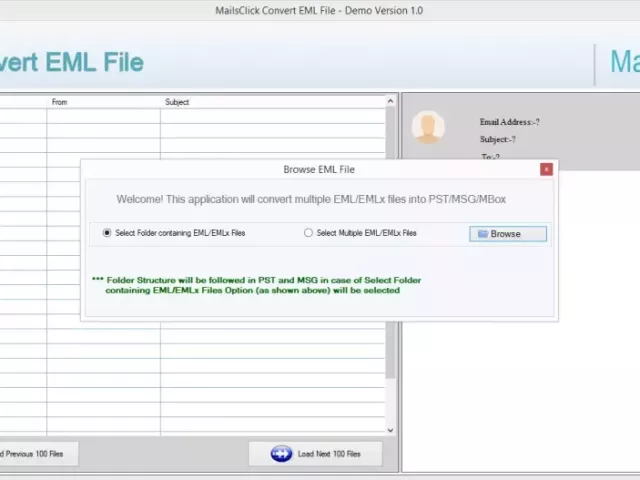Click the MailsClick Convert EML File window title
The image size is (640, 480).
319,11
